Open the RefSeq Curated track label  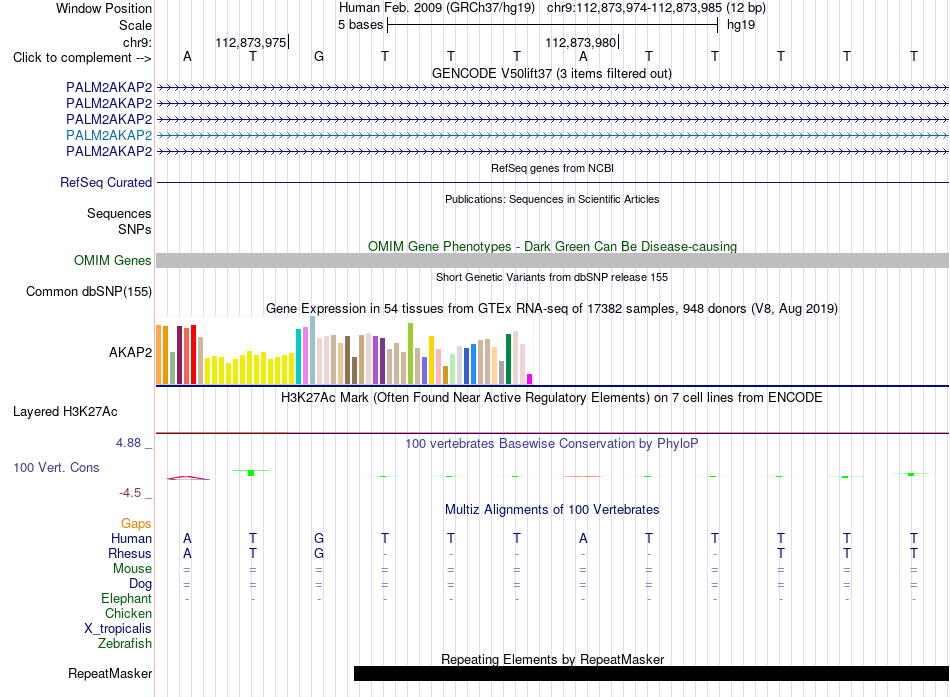[x=106, y=182]
